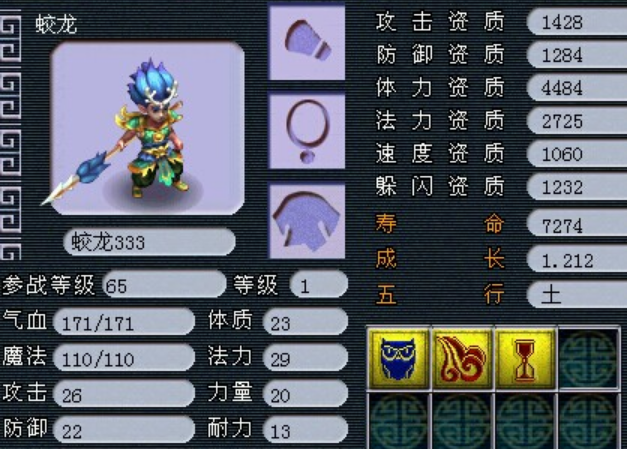Click the 速度资质 value 1060
The width and height of the screenshot is (627, 449).
tap(577, 154)
